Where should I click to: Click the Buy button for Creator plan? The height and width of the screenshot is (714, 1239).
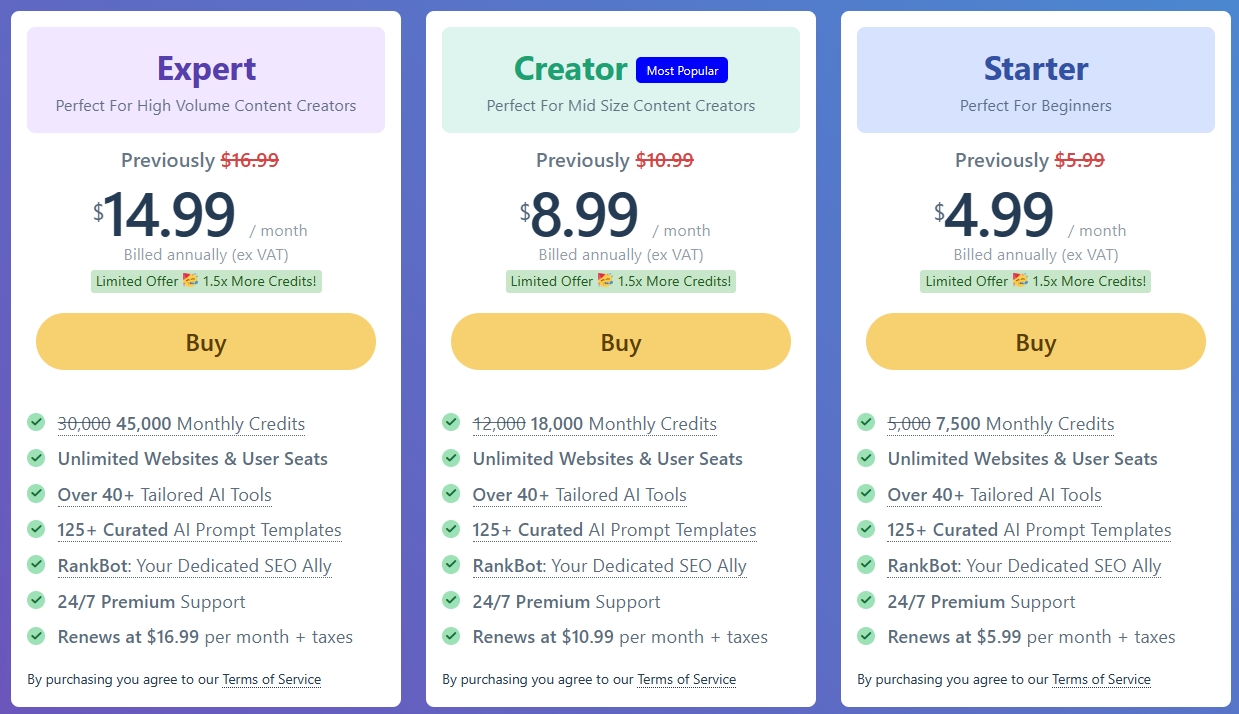point(621,342)
